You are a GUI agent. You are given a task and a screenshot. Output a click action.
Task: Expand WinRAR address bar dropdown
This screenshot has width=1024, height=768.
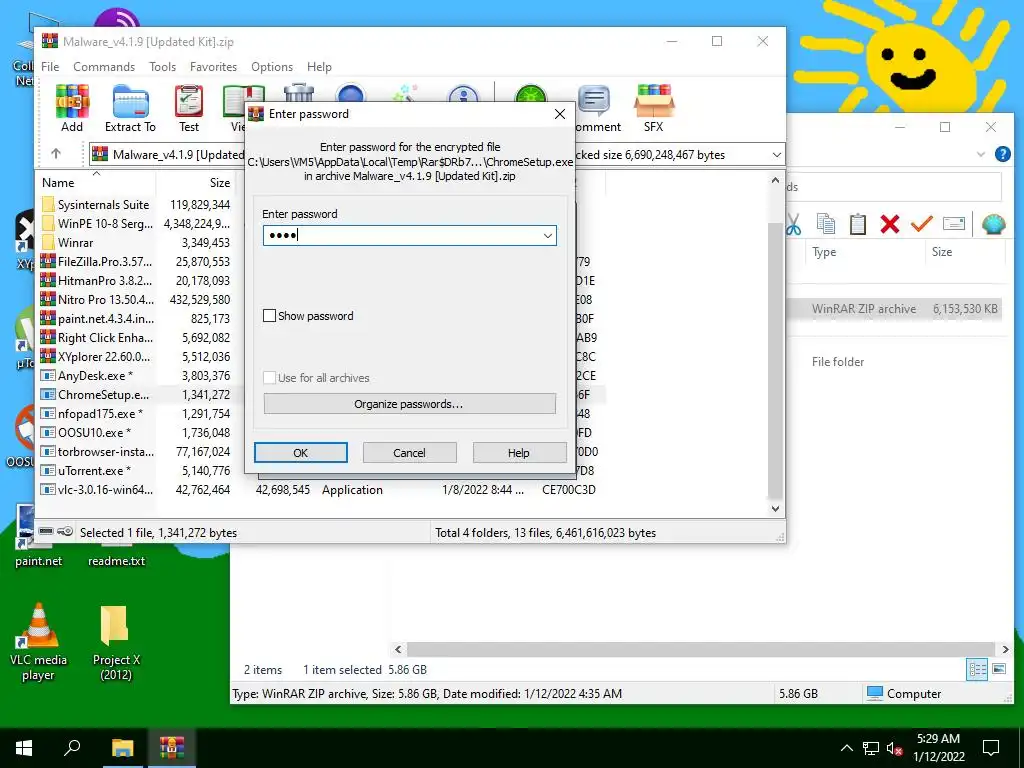tap(776, 155)
